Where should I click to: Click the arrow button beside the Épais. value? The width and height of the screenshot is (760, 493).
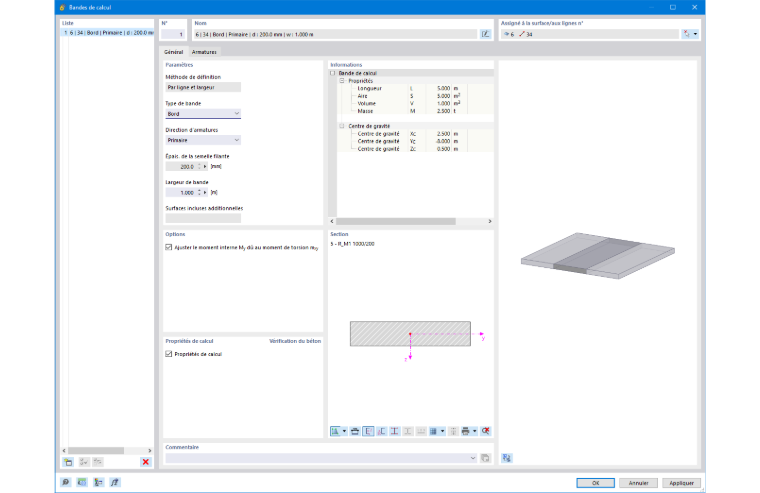[x=205, y=166]
